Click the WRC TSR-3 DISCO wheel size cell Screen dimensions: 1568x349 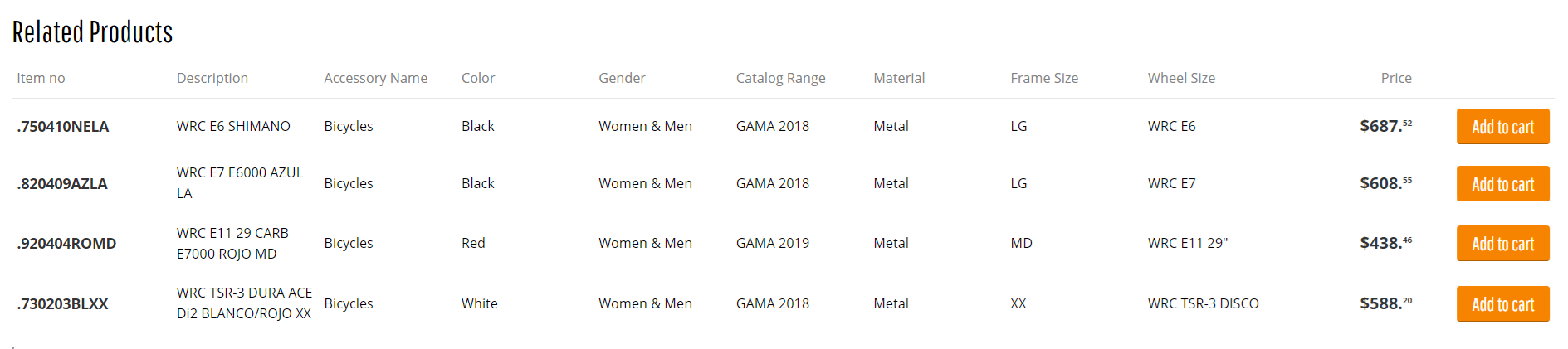[1204, 303]
